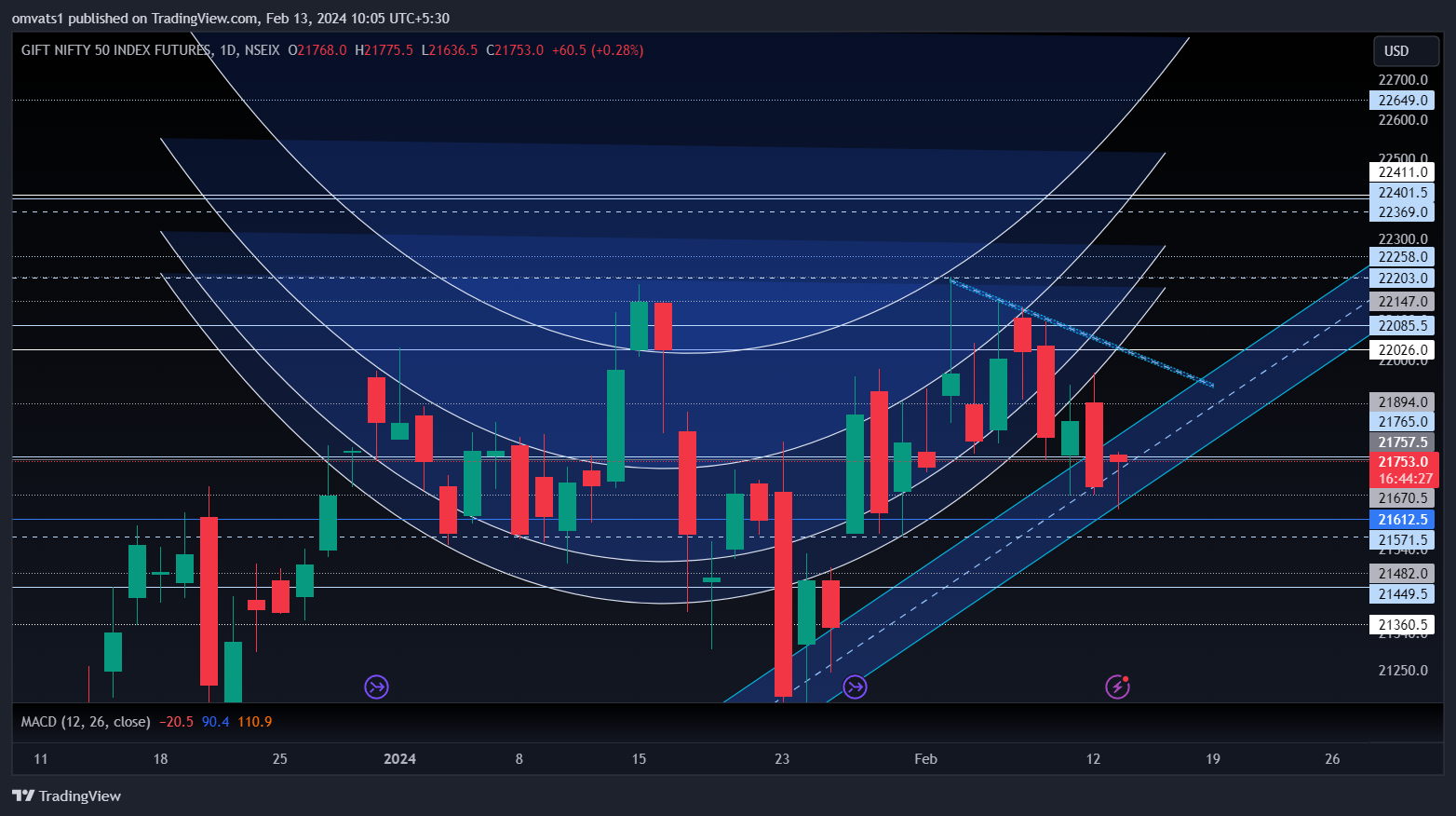1456x816 pixels.
Task: Click the GIFT NIFTY 50 INDEX FUTURES title
Action: tap(115, 50)
